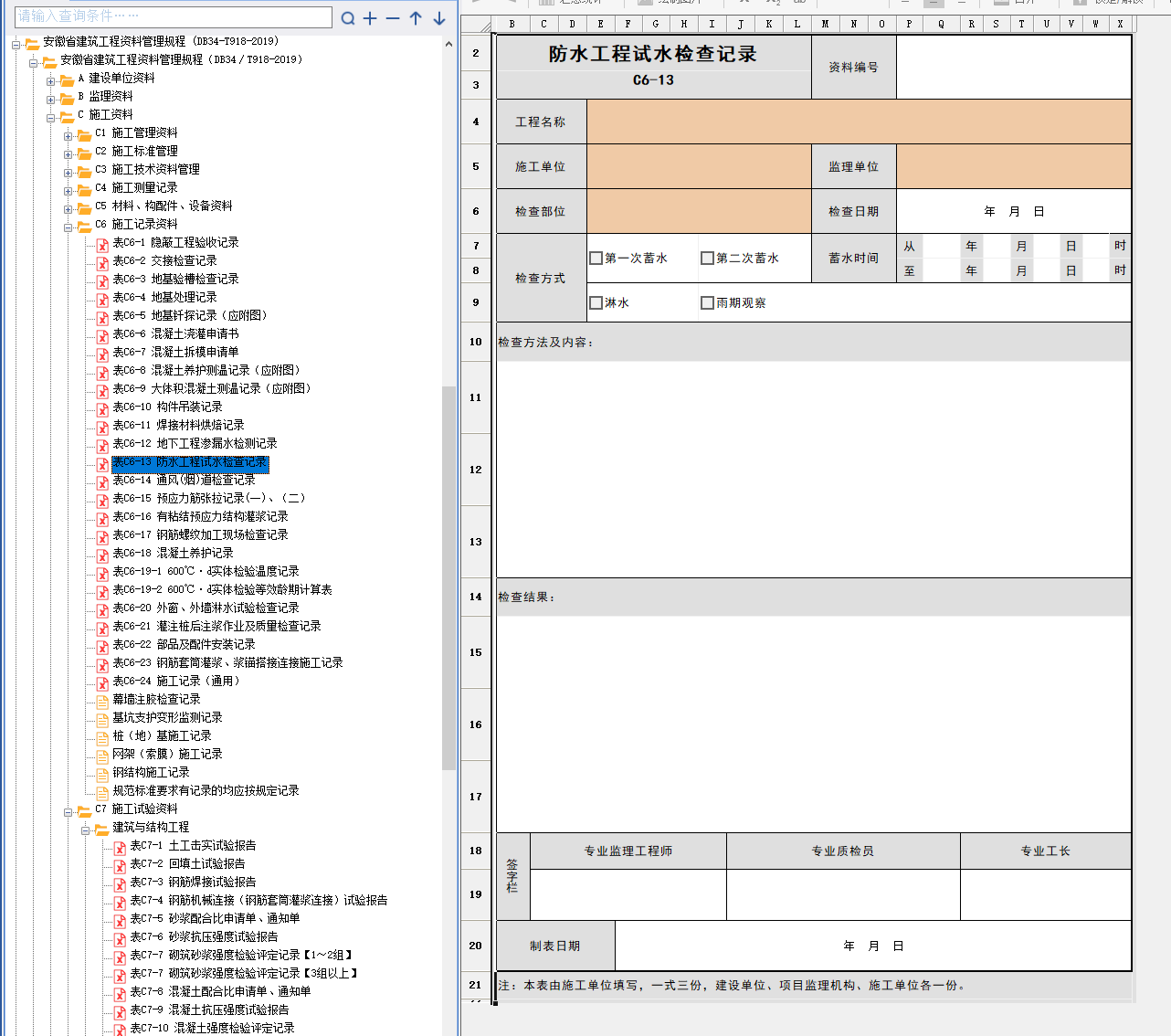Check the 第一次蓄水 checkbox
The height and width of the screenshot is (1036, 1171).
596,259
